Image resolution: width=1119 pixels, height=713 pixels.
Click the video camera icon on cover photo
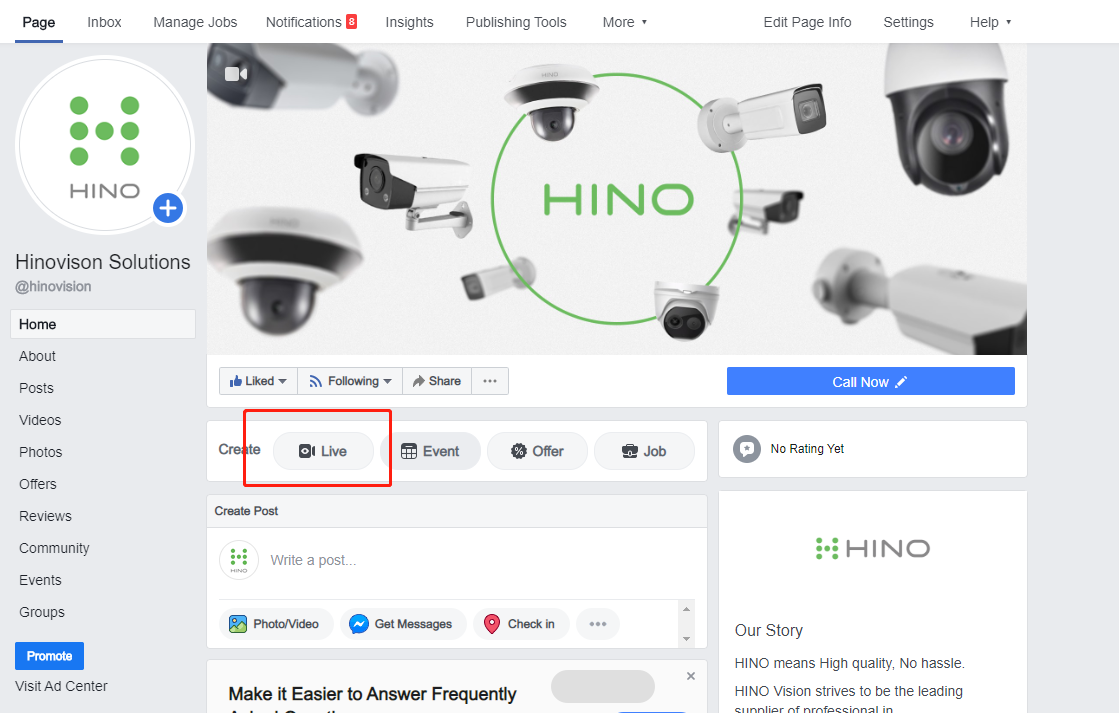coord(236,74)
